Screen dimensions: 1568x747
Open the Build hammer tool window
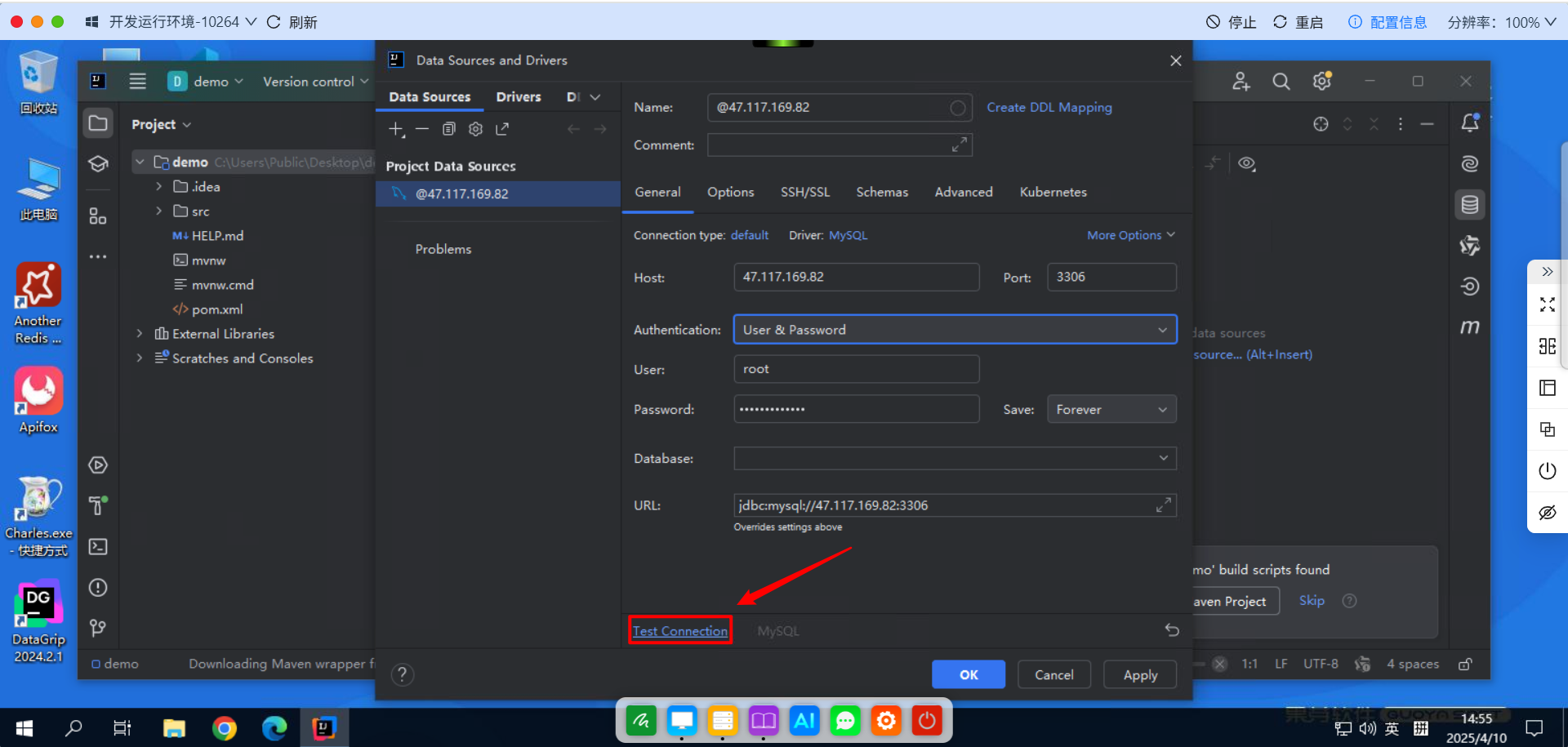[x=98, y=506]
